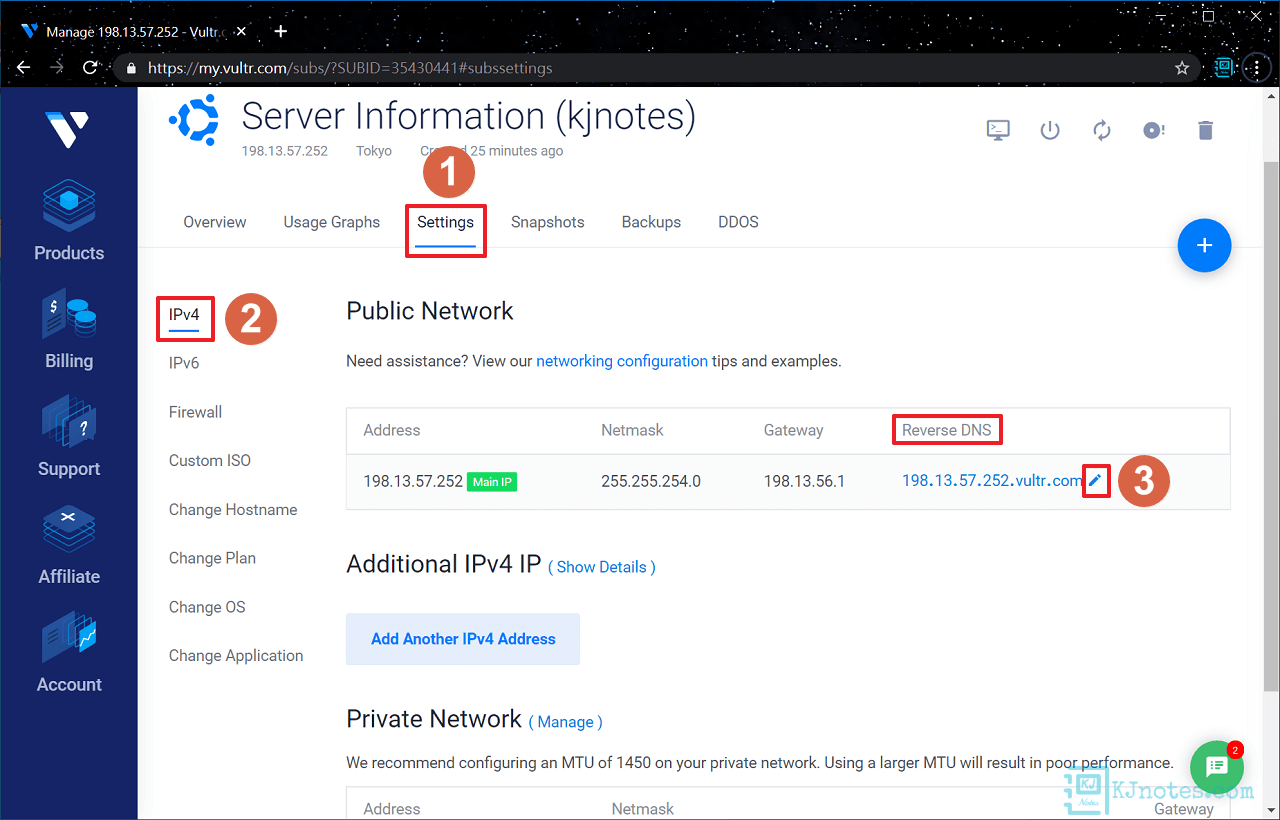Image resolution: width=1280 pixels, height=820 pixels.
Task: Open Change OS section
Action: pos(207,607)
